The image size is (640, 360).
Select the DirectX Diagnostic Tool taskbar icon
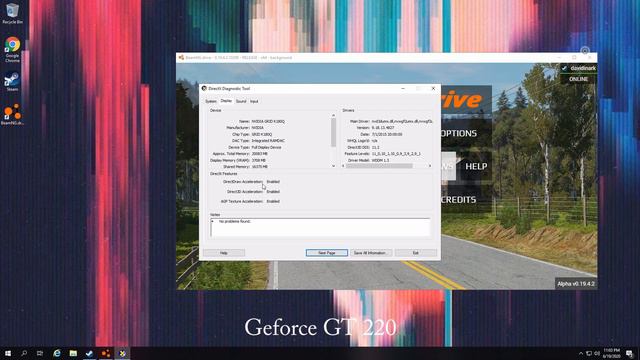[x=122, y=353]
